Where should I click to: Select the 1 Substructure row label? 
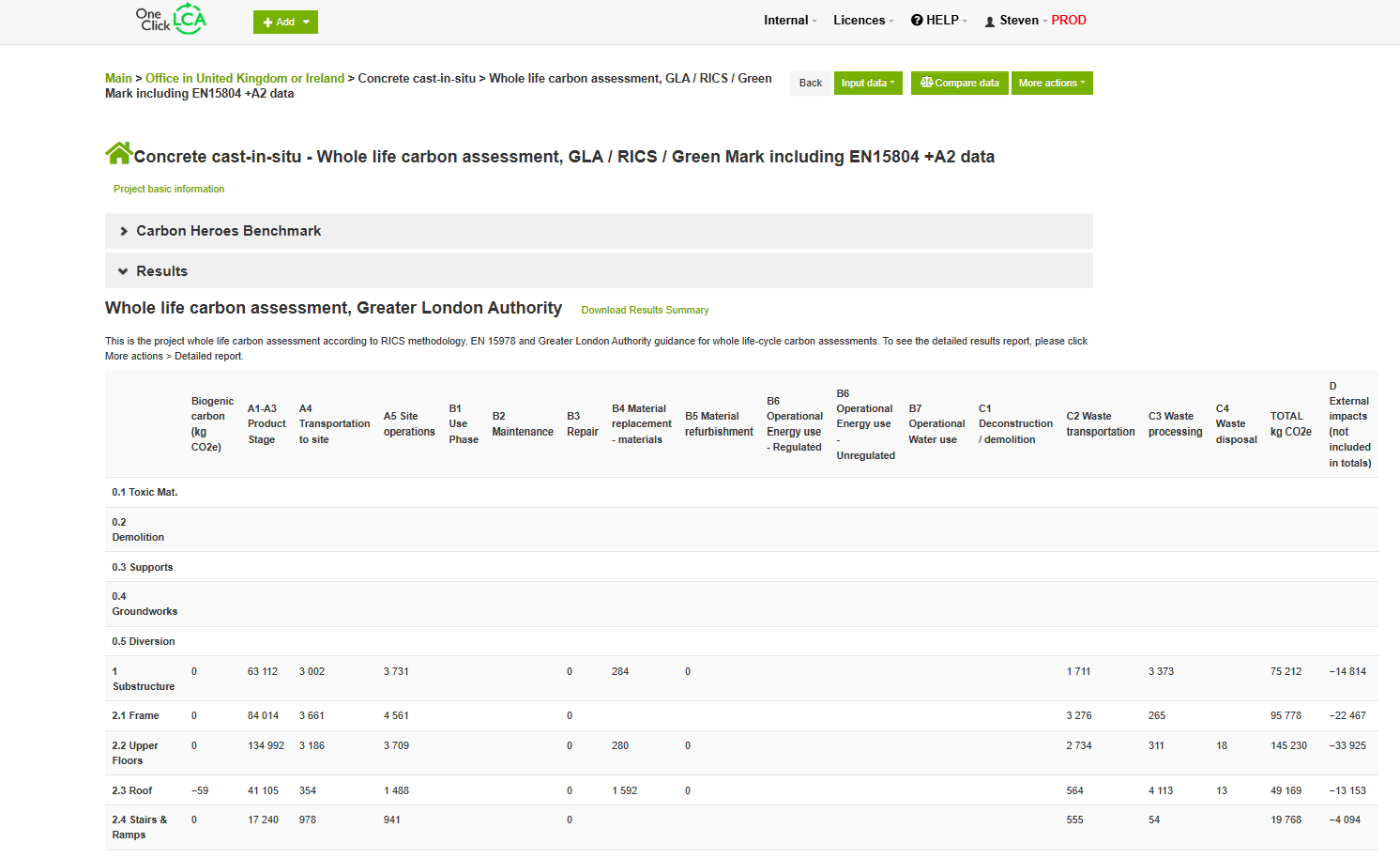click(143, 680)
